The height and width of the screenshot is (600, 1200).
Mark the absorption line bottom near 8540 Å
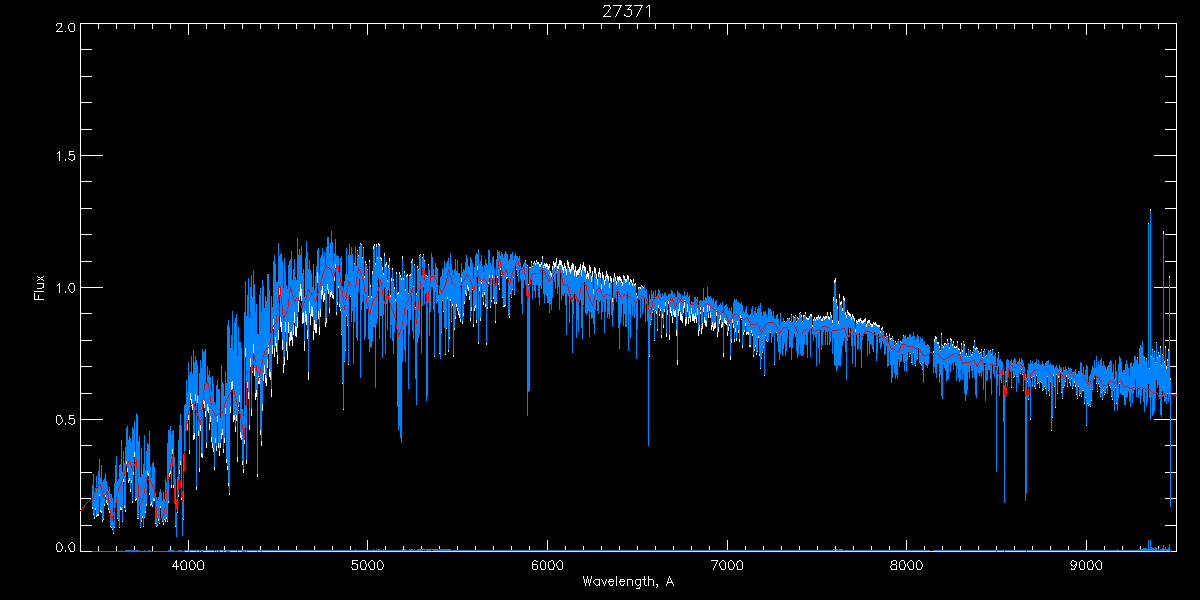tap(1004, 501)
